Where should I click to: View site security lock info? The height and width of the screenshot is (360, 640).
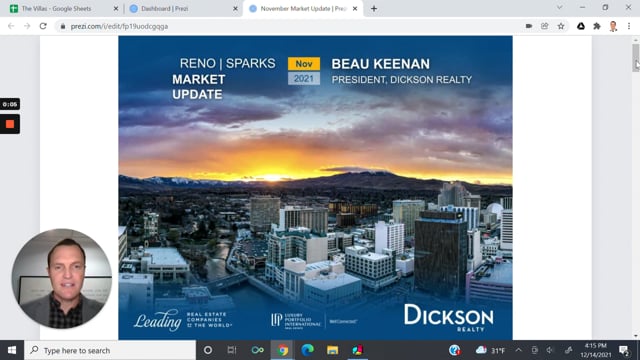click(62, 26)
